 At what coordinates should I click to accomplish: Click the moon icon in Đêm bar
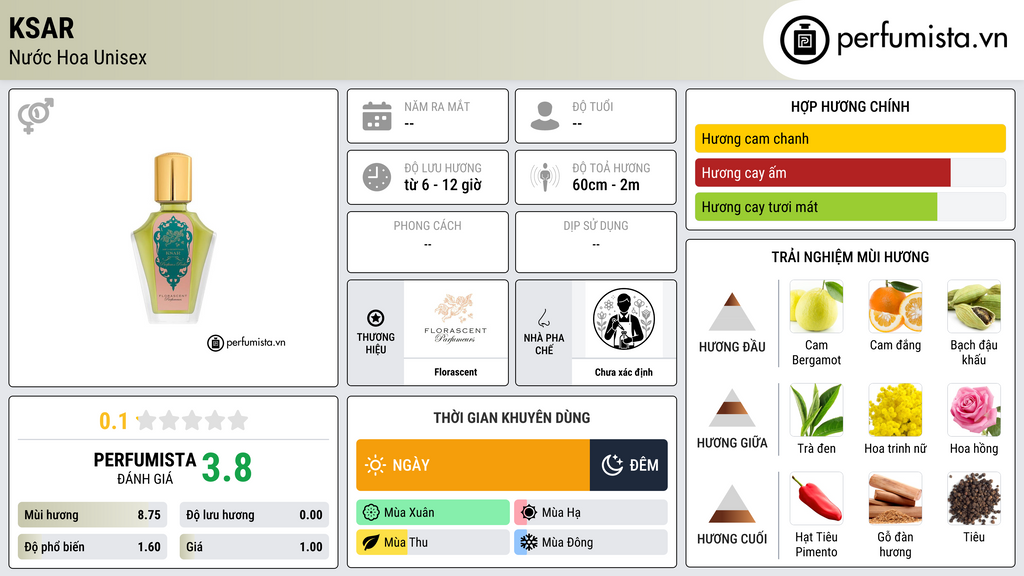click(x=612, y=465)
